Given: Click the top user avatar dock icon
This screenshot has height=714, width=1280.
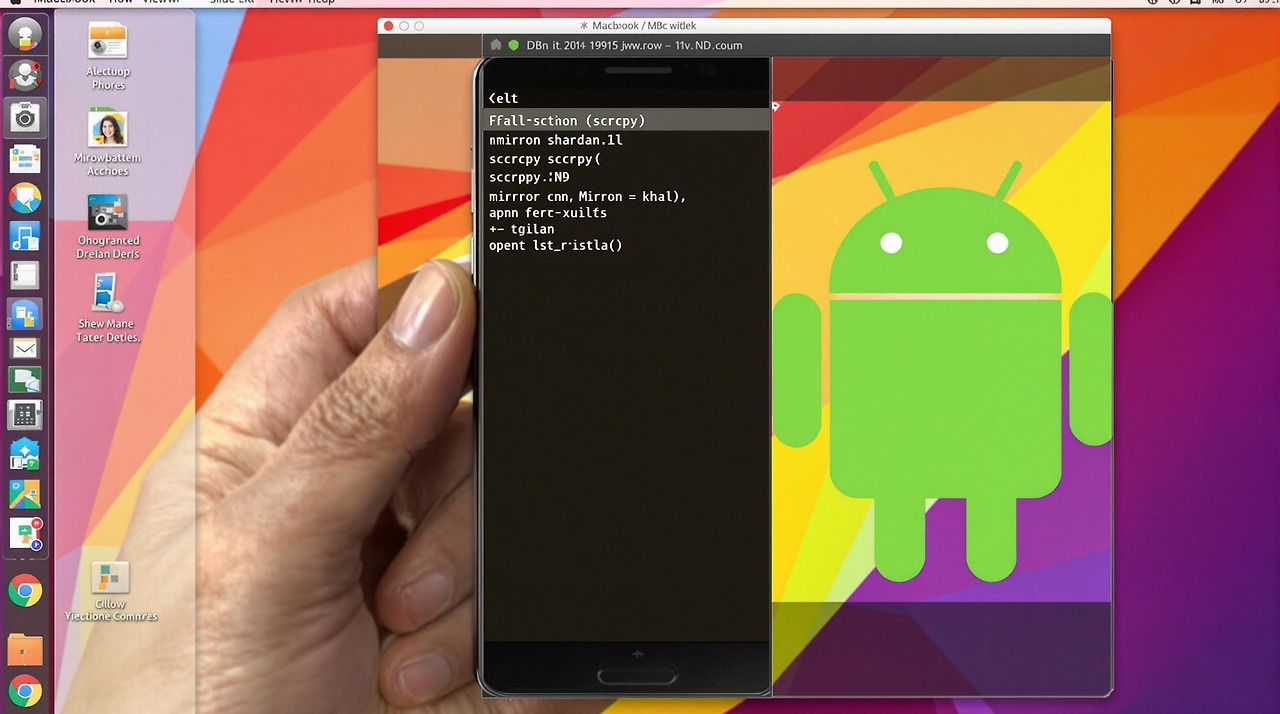Looking at the screenshot, I should 25,35.
